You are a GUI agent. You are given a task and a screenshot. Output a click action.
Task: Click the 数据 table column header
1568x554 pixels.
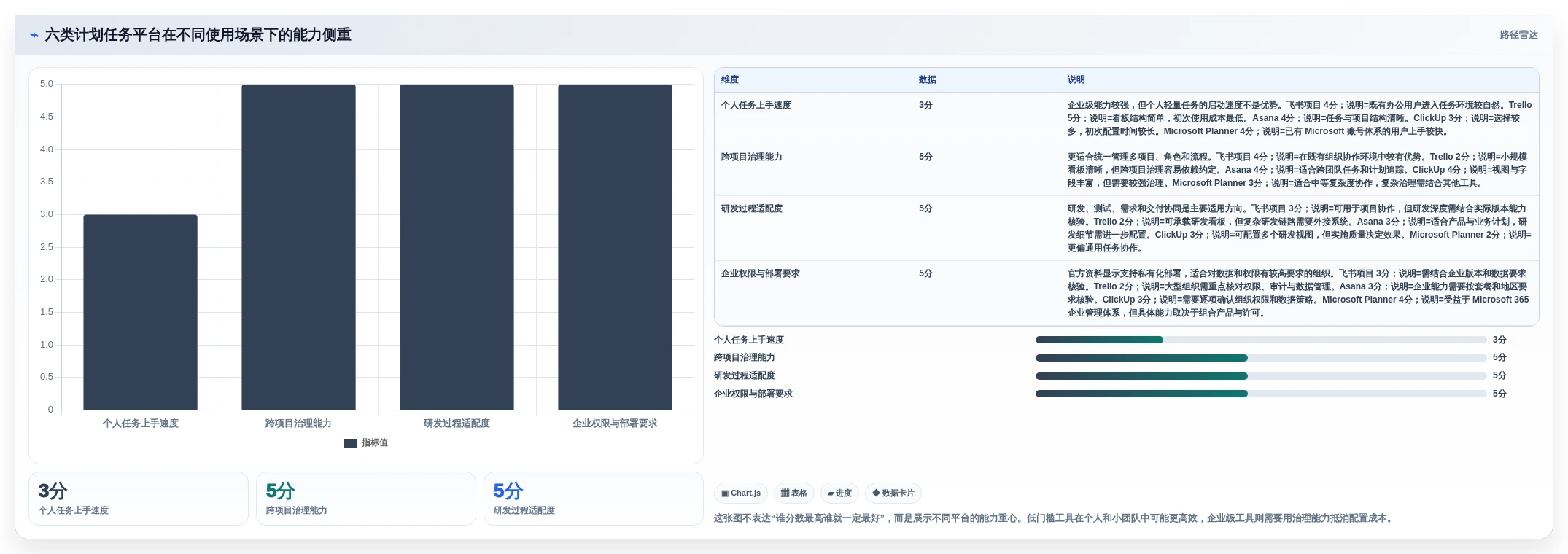coord(928,79)
